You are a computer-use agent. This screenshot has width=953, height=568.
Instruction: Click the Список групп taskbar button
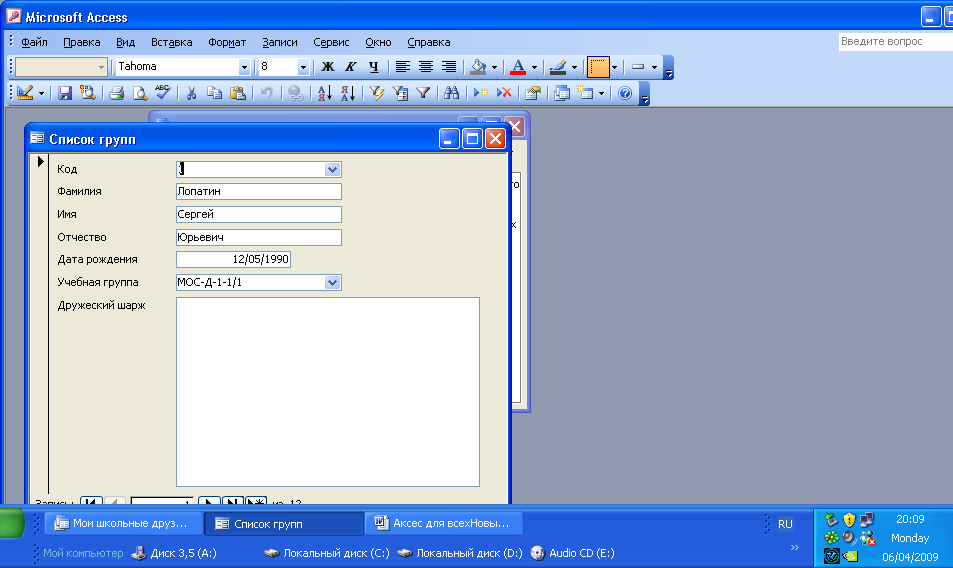click(283, 524)
